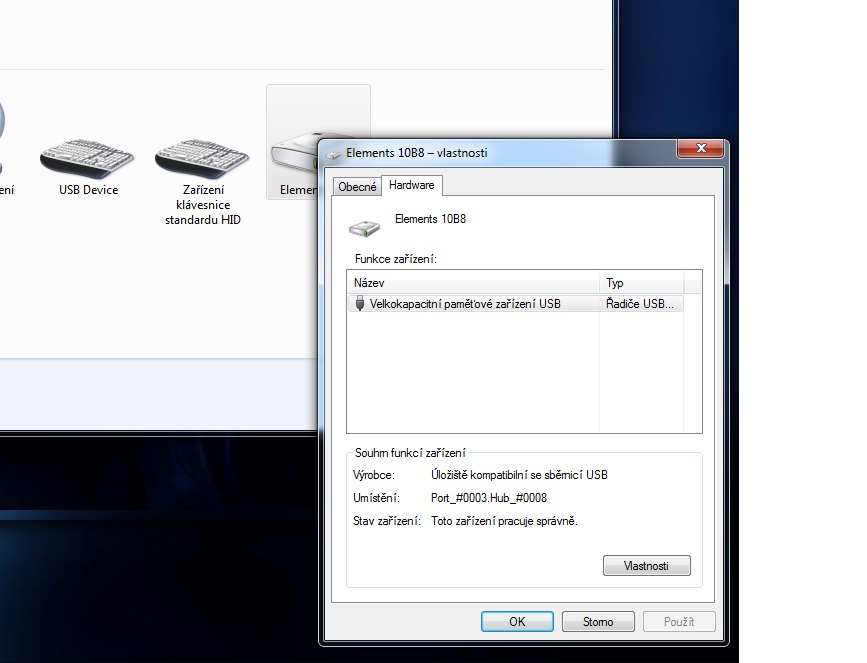867x663 pixels.
Task: Click the USB plug icon in device list
Action: click(360, 303)
